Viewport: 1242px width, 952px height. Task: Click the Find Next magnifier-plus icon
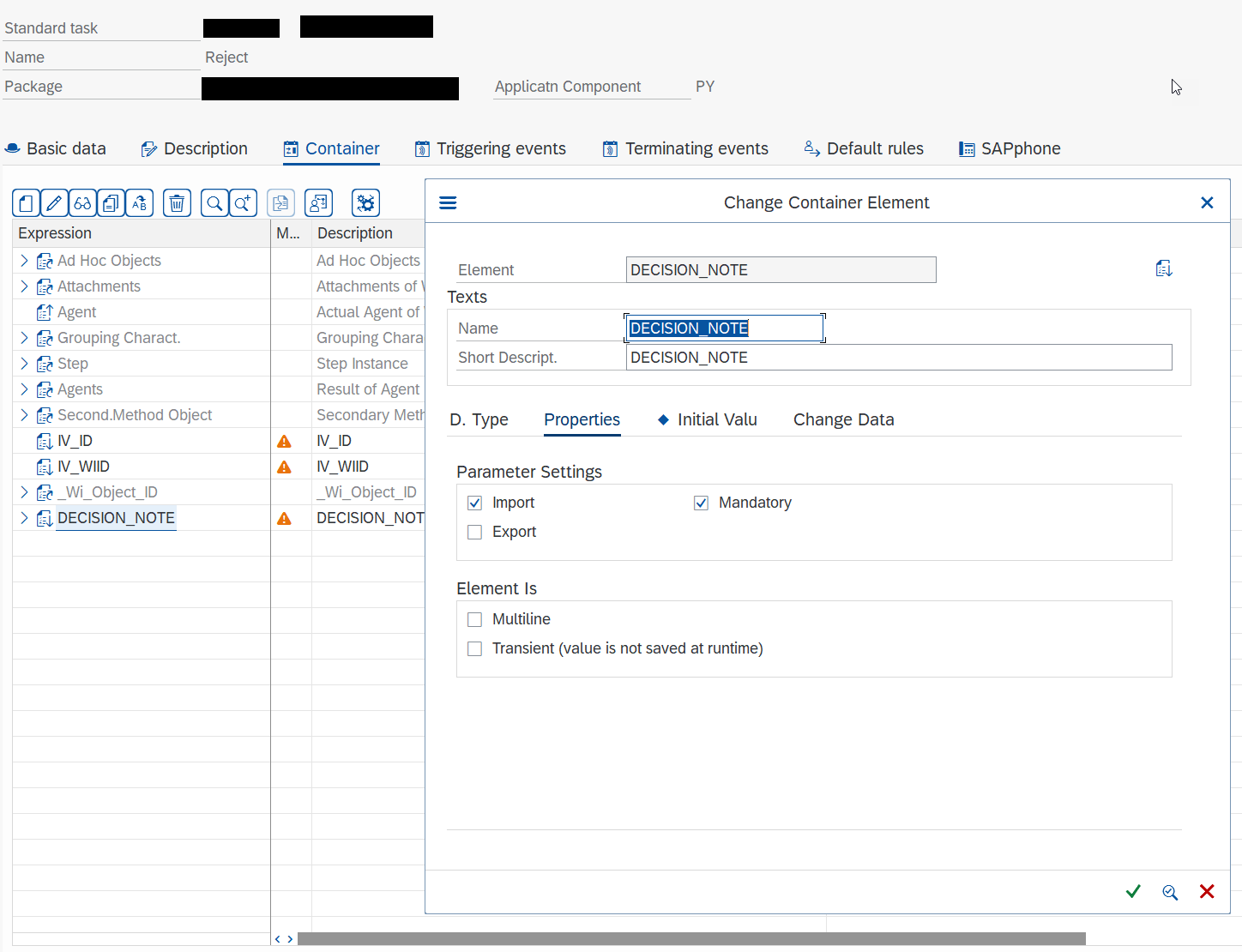(x=243, y=202)
